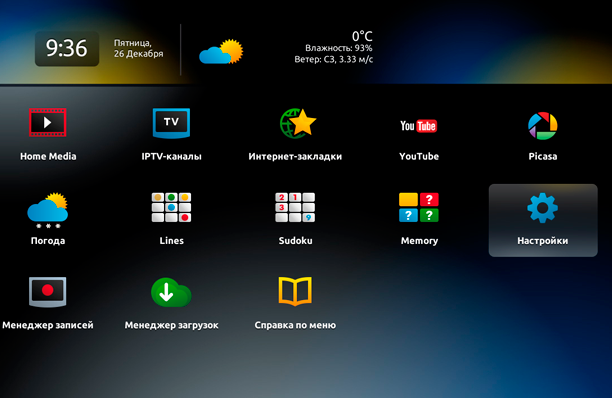612x398 pixels.
Task: Click the 0°C temperature reading
Action: click(x=362, y=36)
